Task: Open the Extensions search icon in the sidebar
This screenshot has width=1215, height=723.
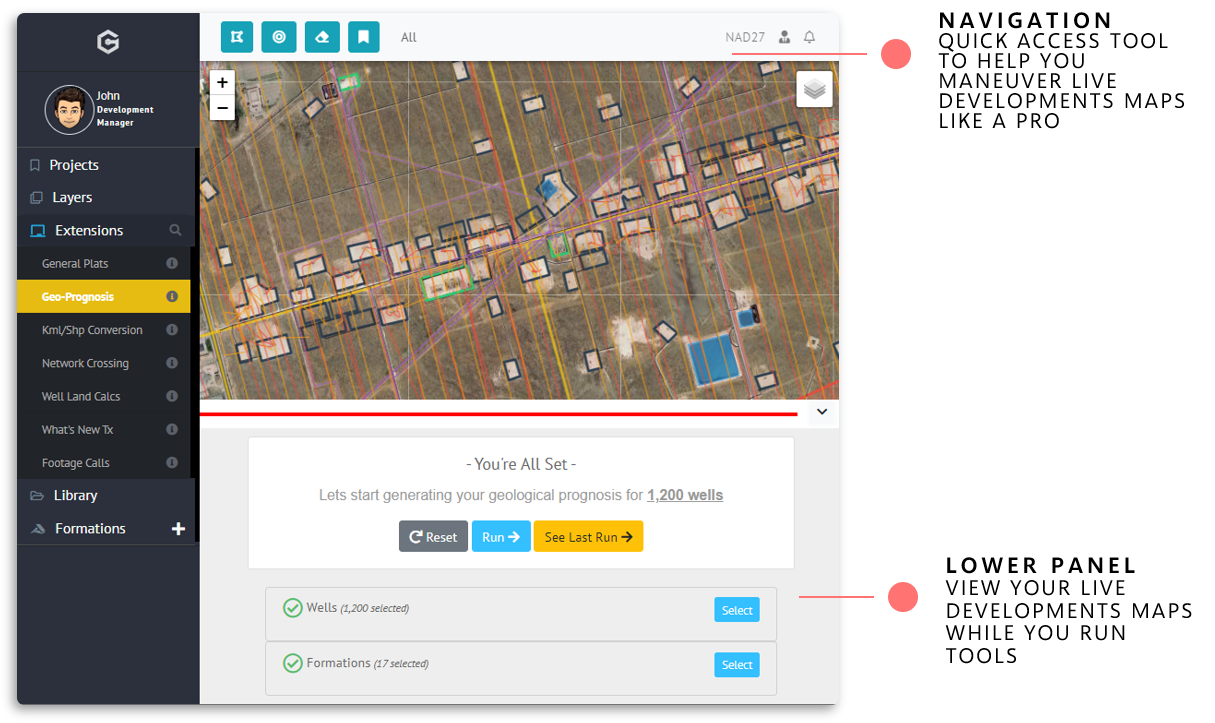Action: (176, 229)
